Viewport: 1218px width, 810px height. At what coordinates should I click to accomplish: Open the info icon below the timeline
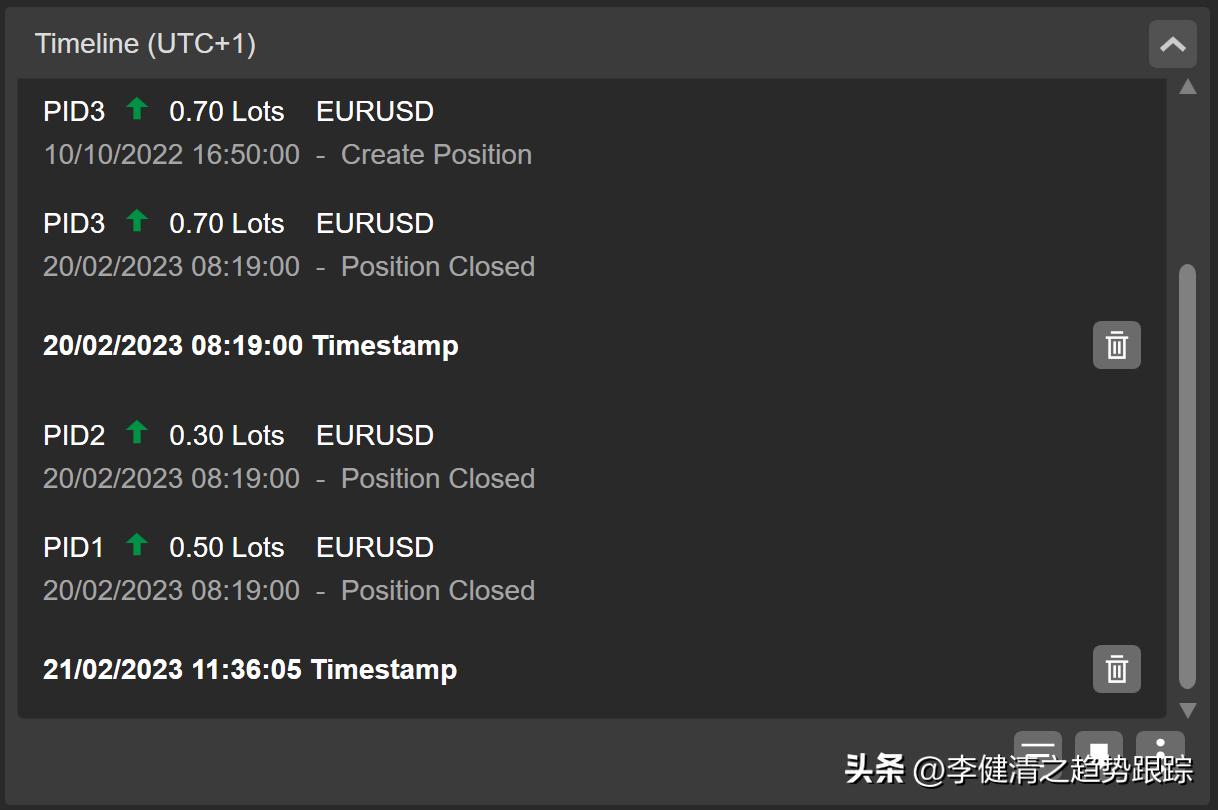tap(1160, 748)
